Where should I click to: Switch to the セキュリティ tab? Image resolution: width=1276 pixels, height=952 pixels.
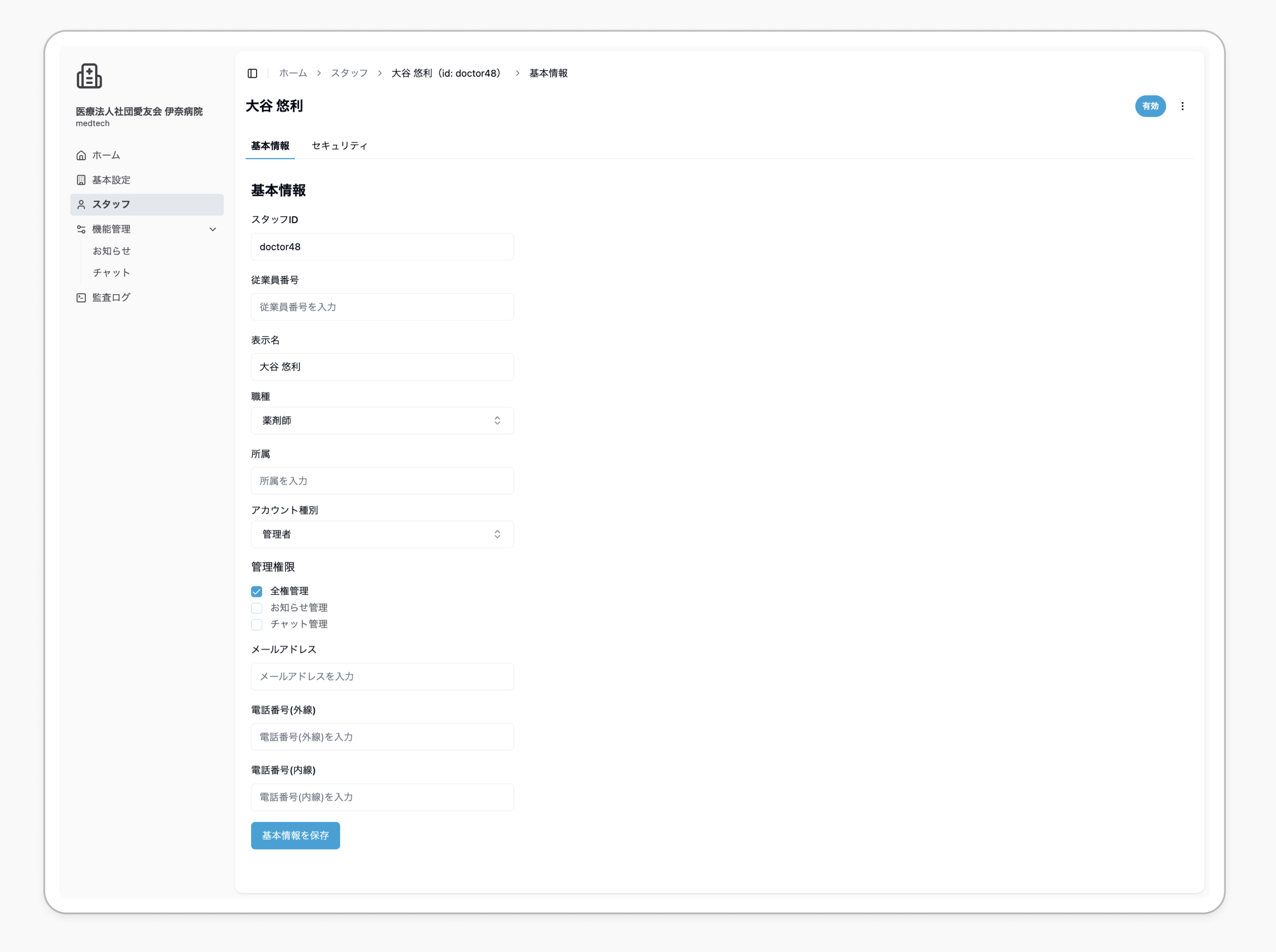339,146
